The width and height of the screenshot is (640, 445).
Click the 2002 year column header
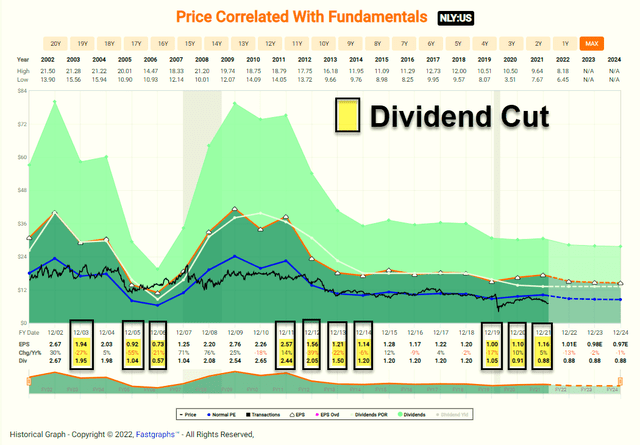[x=48, y=60]
